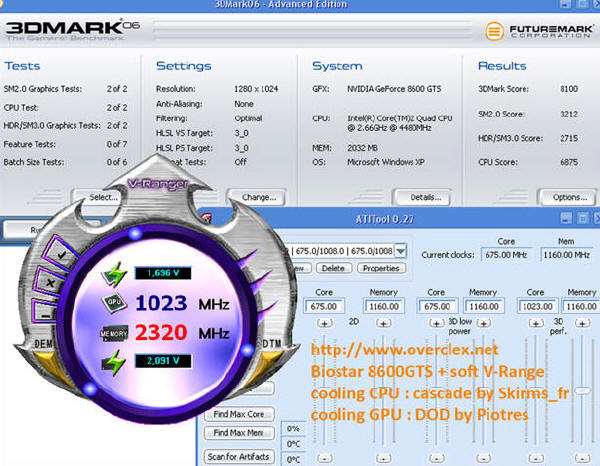Decrease 3D perf Memory with minus button
Viewport: 600px width, 466px height.
point(582,458)
